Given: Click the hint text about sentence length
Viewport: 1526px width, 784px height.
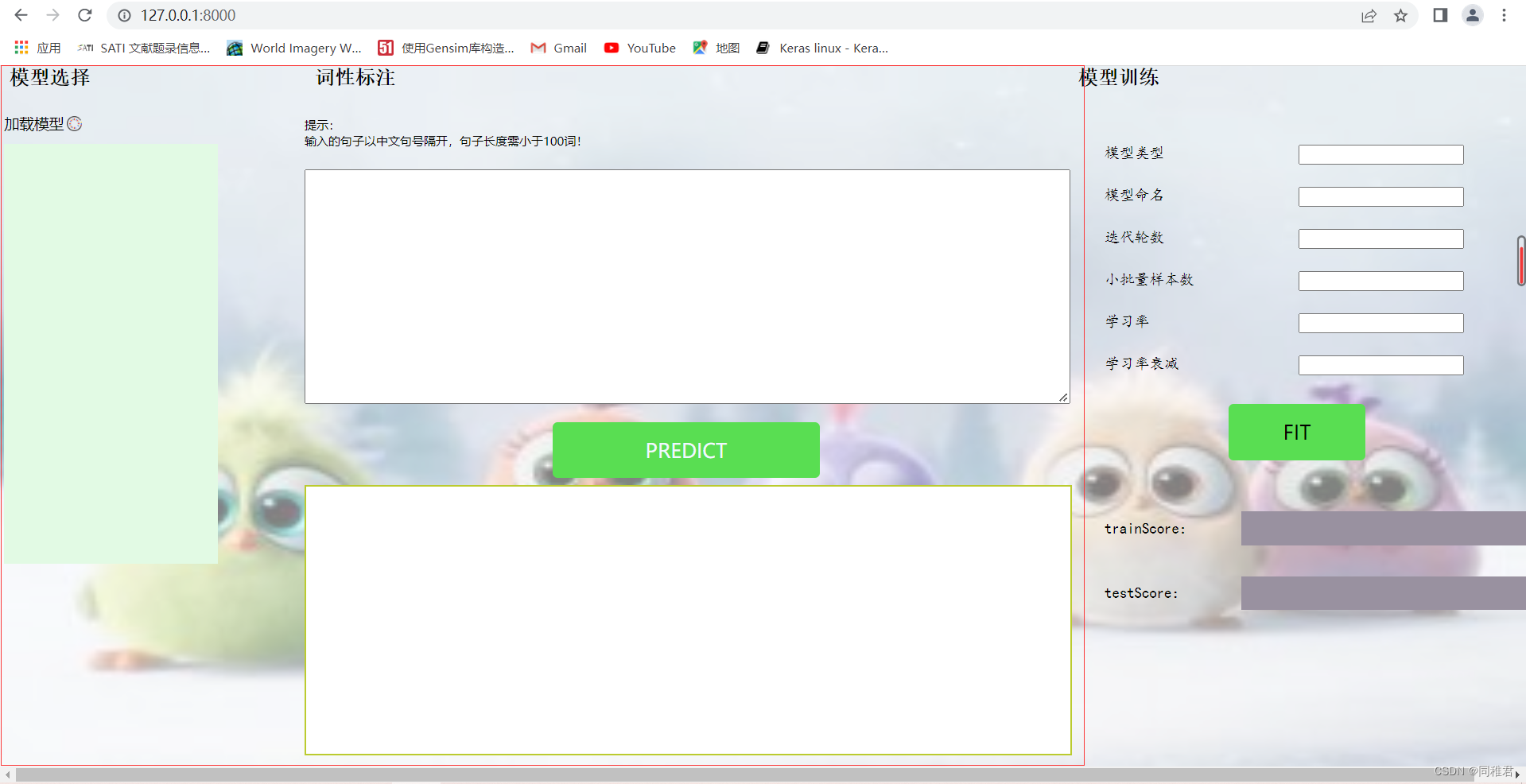Looking at the screenshot, I should [443, 141].
